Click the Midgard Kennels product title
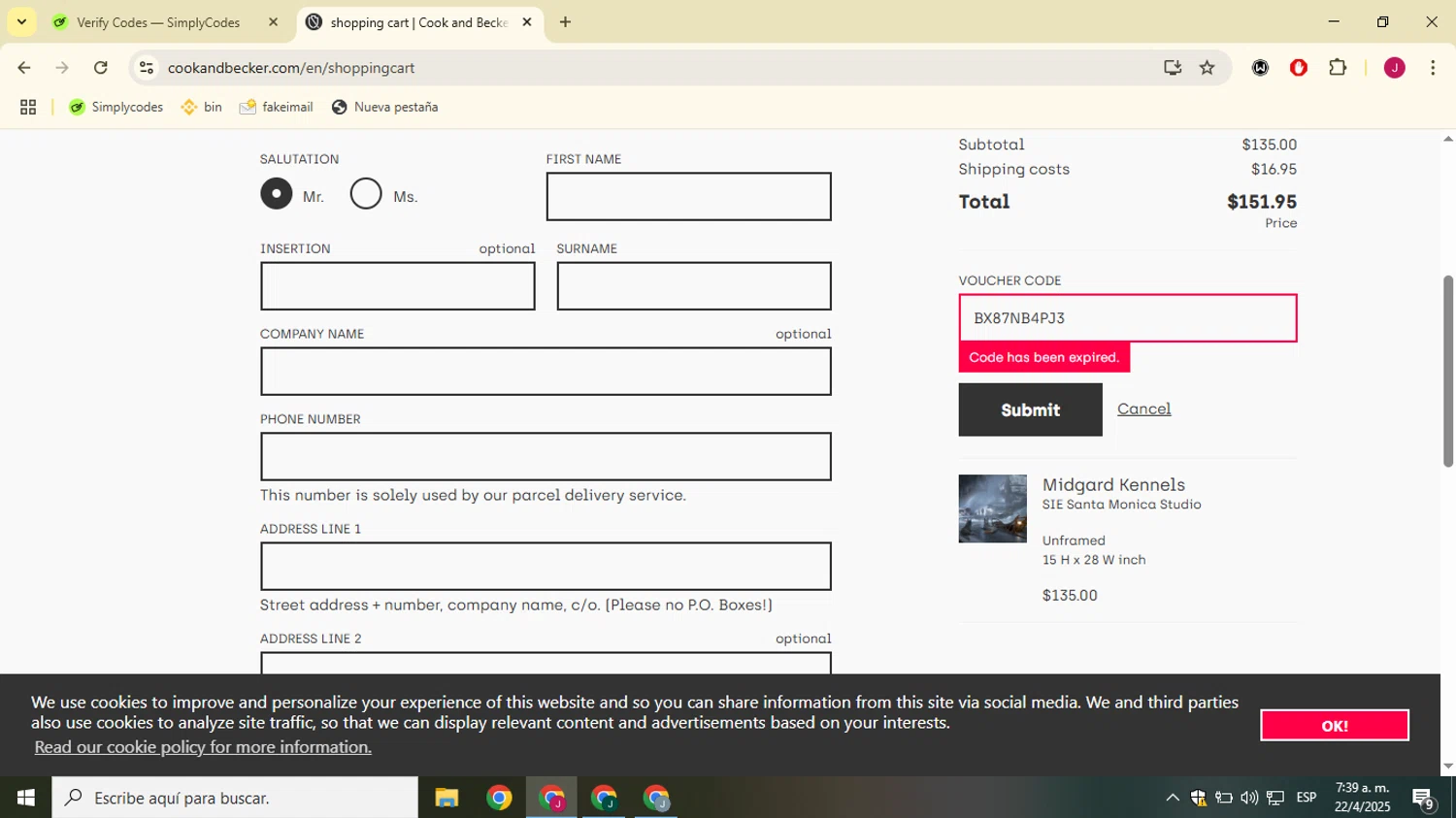This screenshot has height=818, width=1456. (x=1113, y=484)
